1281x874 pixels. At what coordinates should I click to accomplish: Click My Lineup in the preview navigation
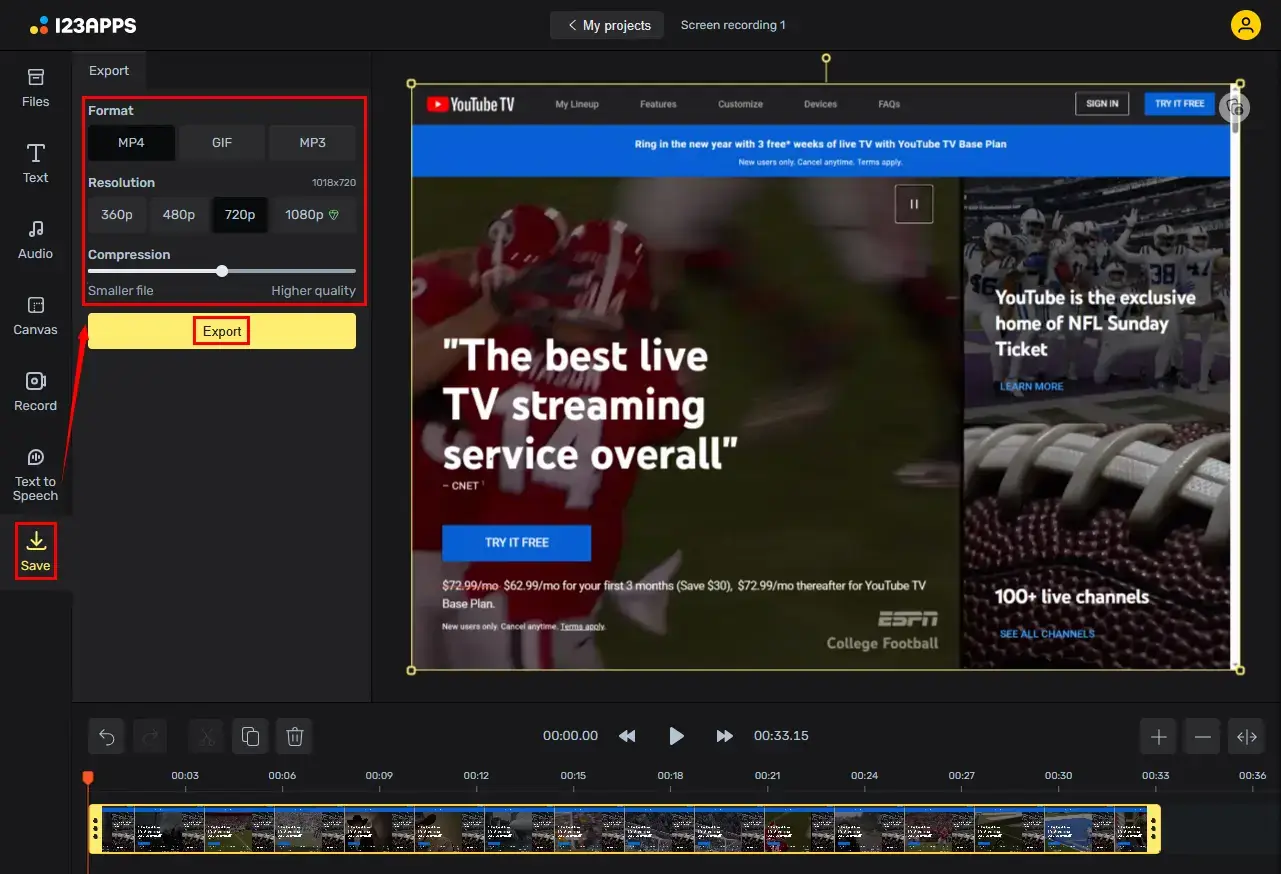[576, 104]
